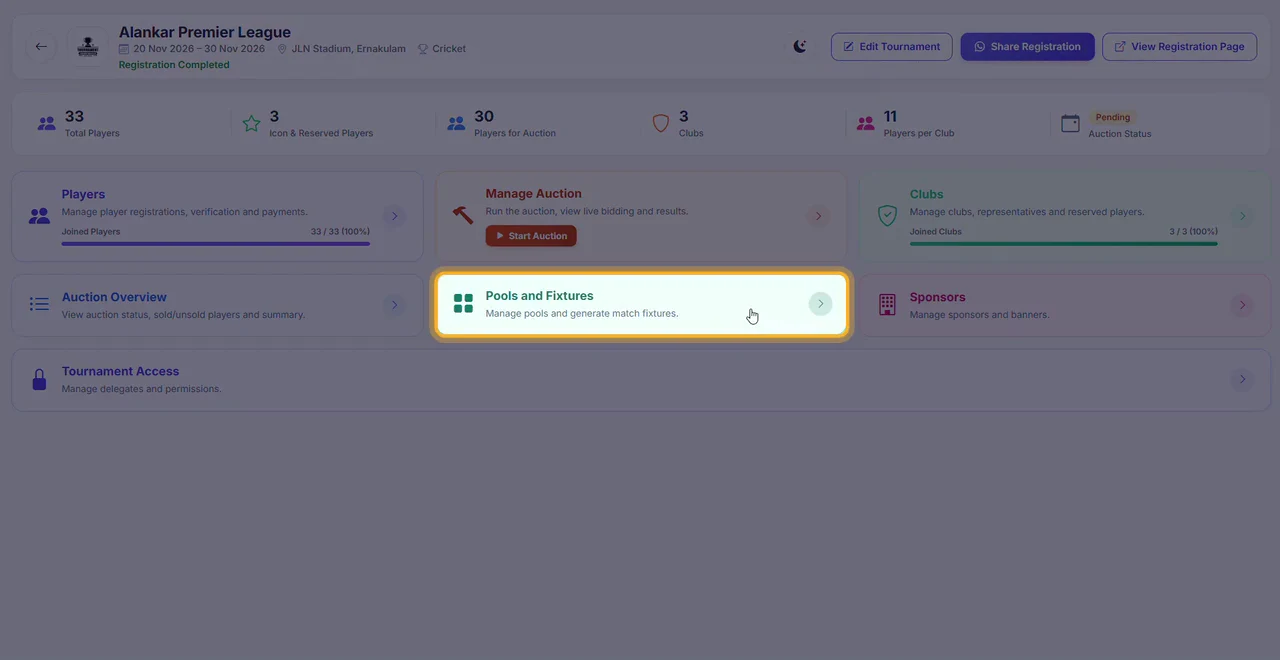Click the Joined Clubs progress bar
The image size is (1280, 660).
pyautogui.click(x=1064, y=244)
